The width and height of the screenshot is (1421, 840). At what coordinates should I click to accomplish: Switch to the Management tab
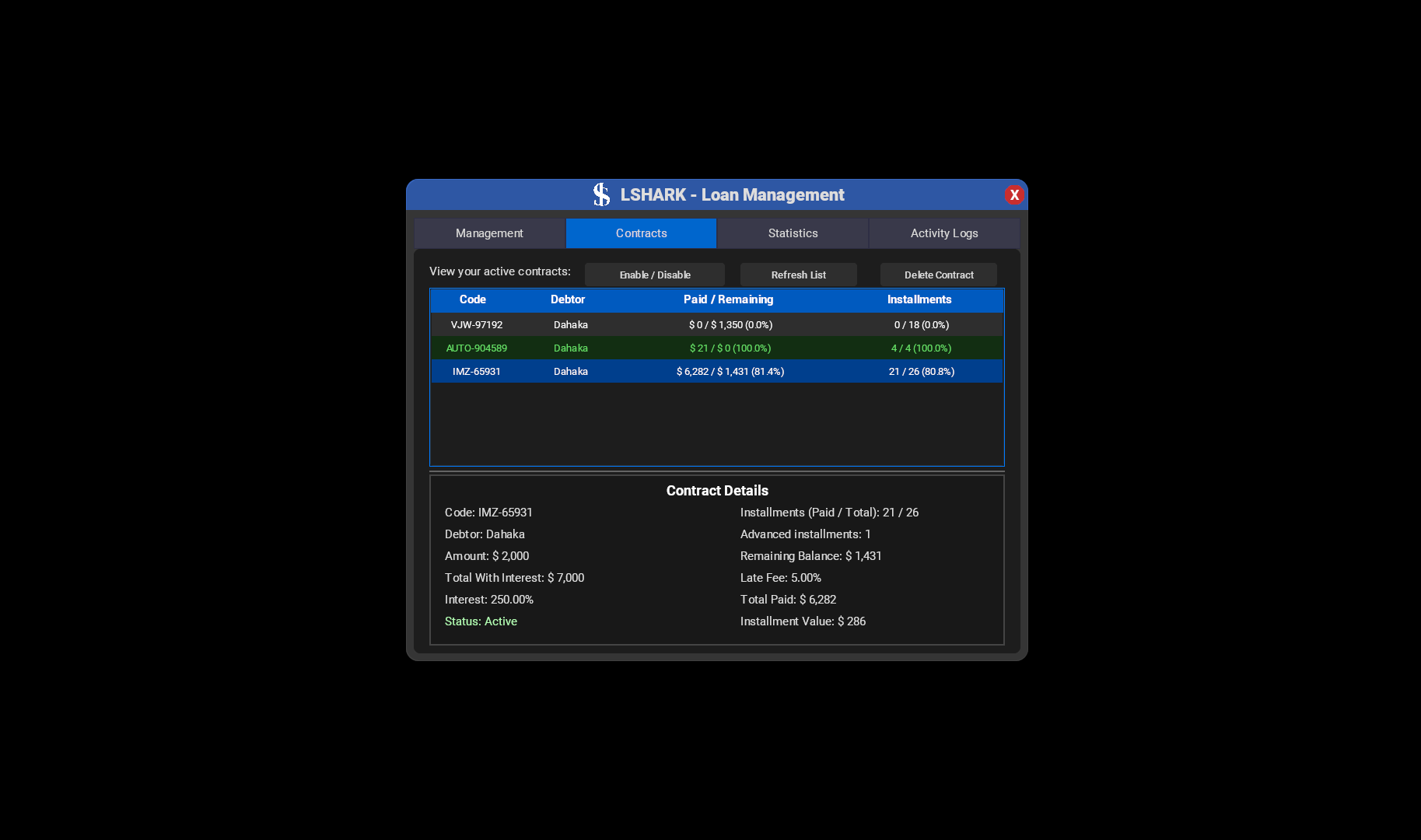(x=489, y=233)
